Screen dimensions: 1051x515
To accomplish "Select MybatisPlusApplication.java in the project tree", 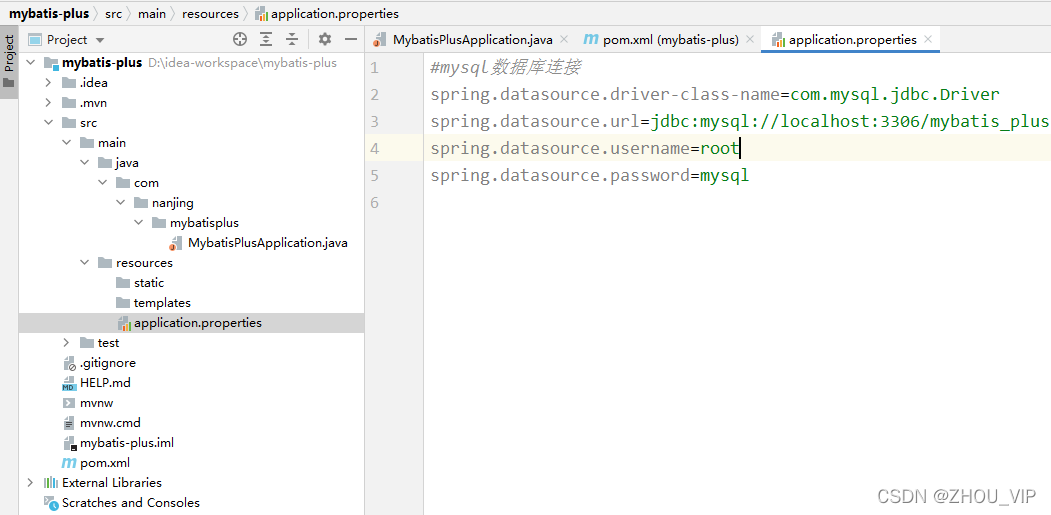I will click(267, 243).
